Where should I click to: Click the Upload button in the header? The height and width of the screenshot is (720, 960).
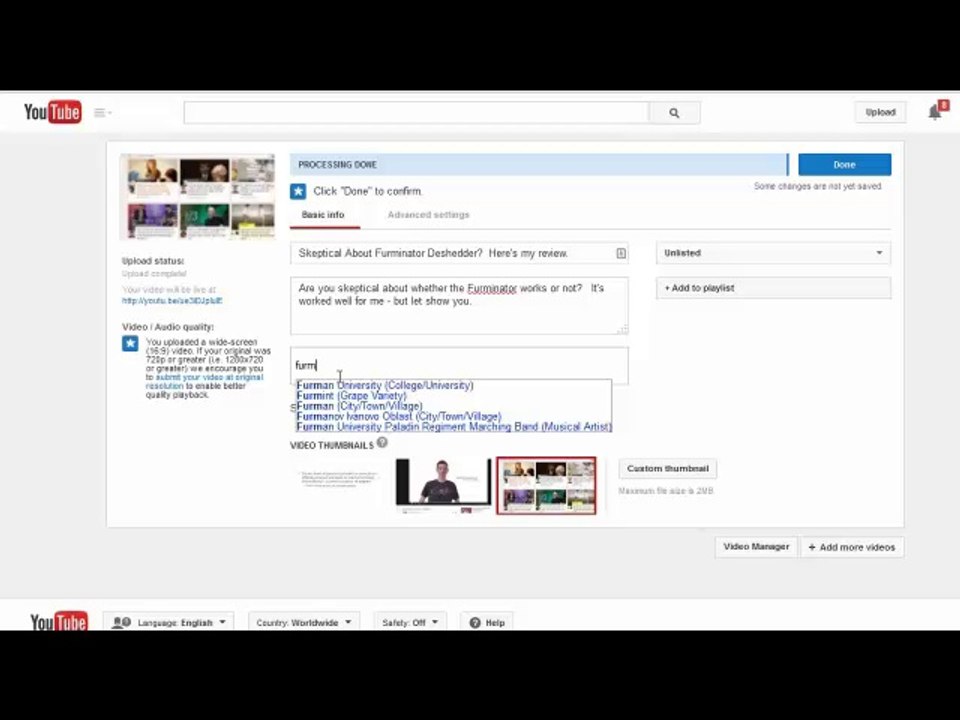(x=880, y=112)
